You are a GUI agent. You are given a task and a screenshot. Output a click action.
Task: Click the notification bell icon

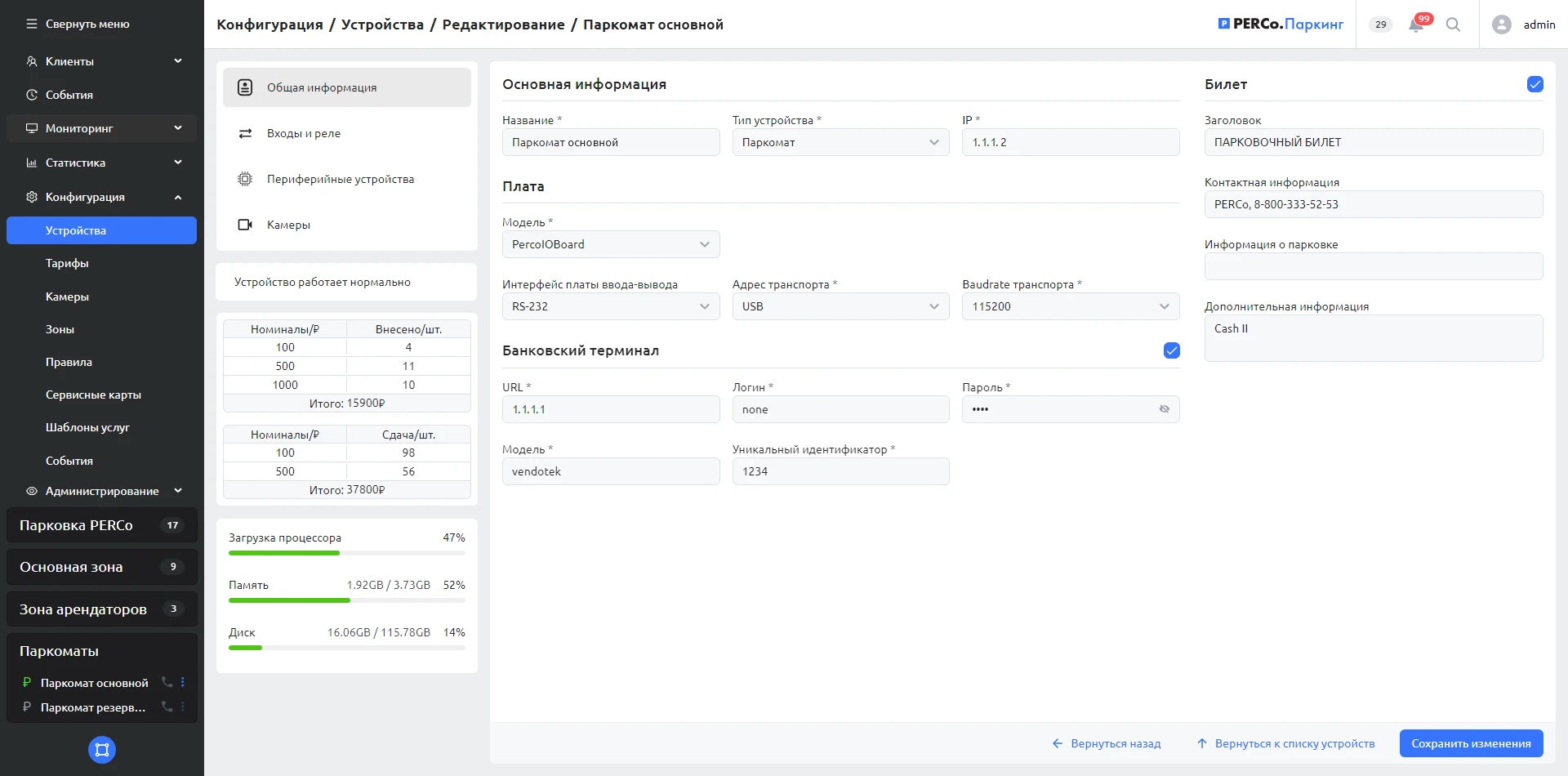[x=1416, y=25]
